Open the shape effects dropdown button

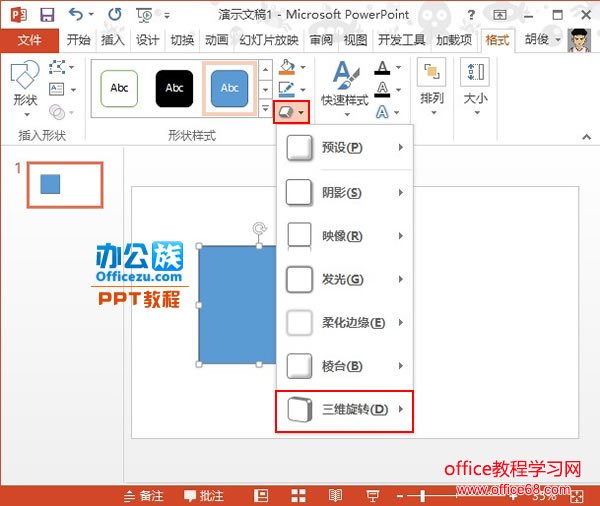click(291, 112)
